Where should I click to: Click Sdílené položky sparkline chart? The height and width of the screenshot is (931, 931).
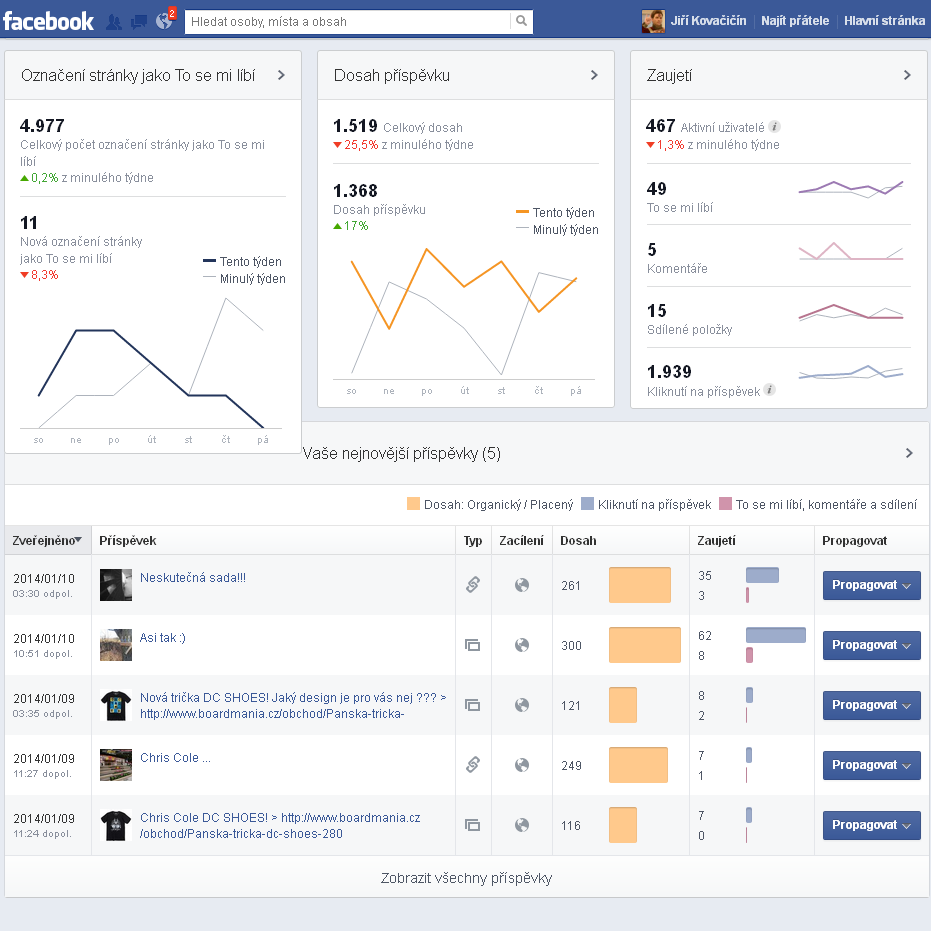[851, 312]
